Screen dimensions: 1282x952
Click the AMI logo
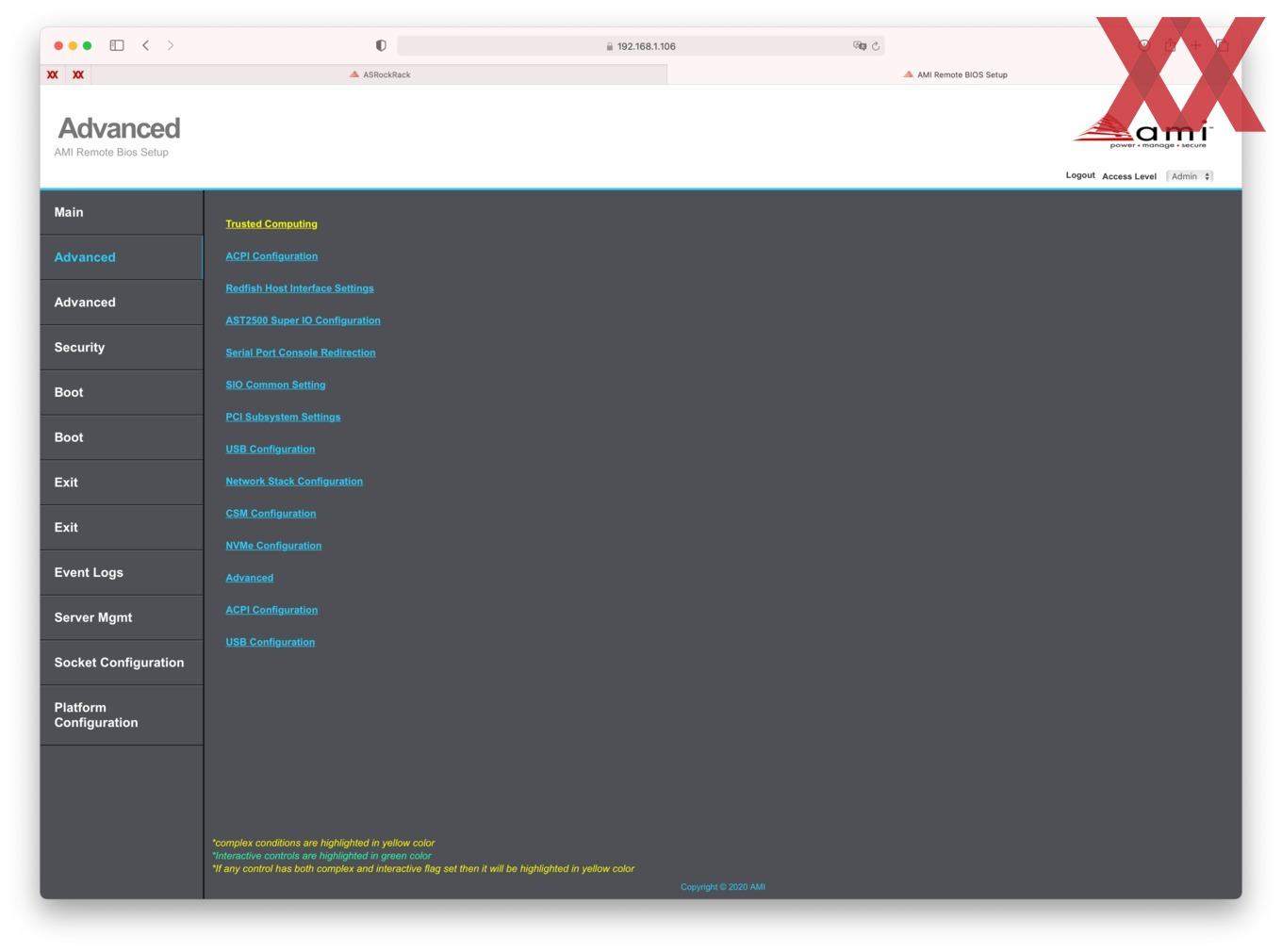1142,133
